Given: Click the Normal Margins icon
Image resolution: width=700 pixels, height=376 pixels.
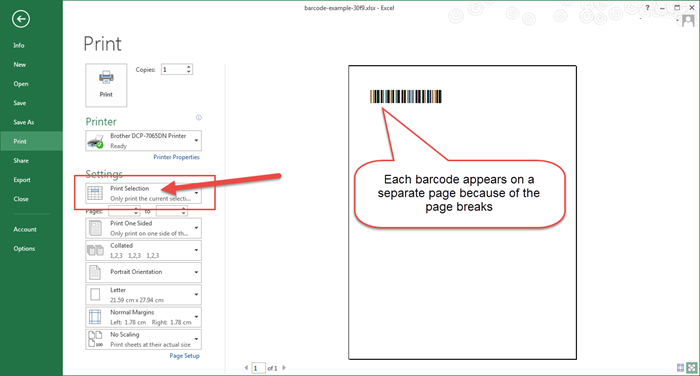Looking at the screenshot, I should 95,317.
